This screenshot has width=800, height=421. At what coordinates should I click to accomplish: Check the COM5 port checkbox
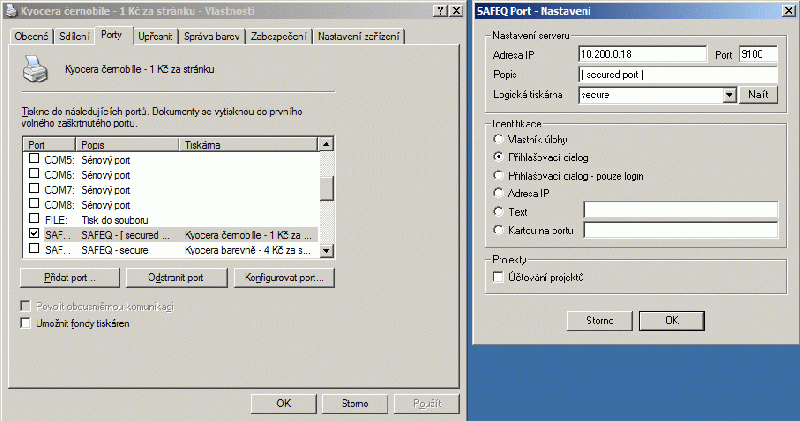coord(34,159)
